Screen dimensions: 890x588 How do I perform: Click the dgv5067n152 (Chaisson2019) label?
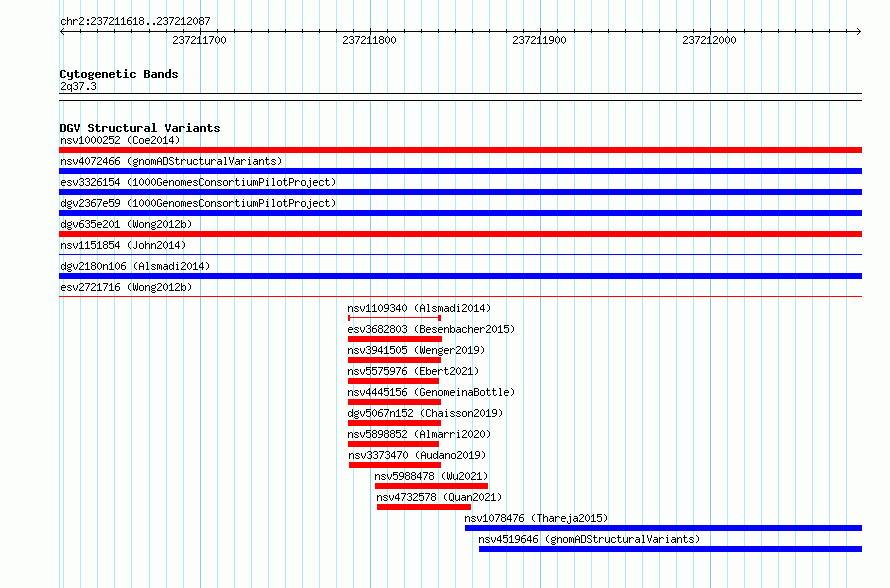click(425, 413)
